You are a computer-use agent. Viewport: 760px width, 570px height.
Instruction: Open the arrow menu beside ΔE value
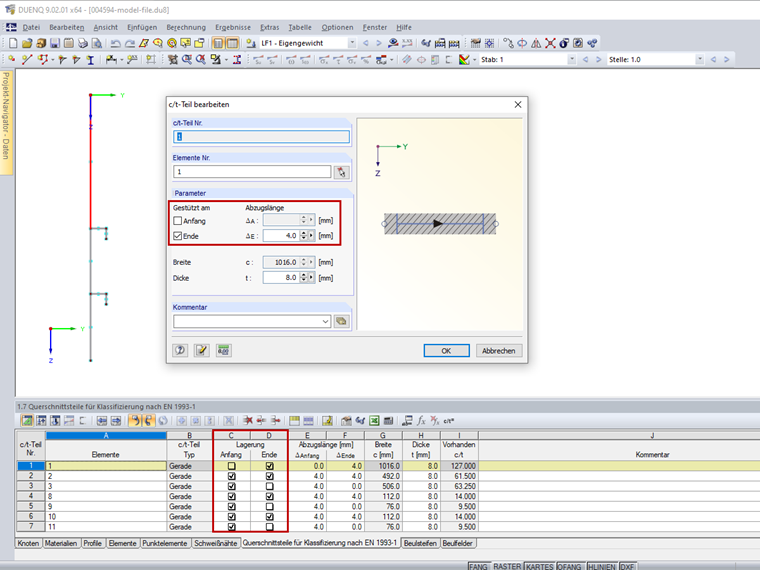point(311,236)
